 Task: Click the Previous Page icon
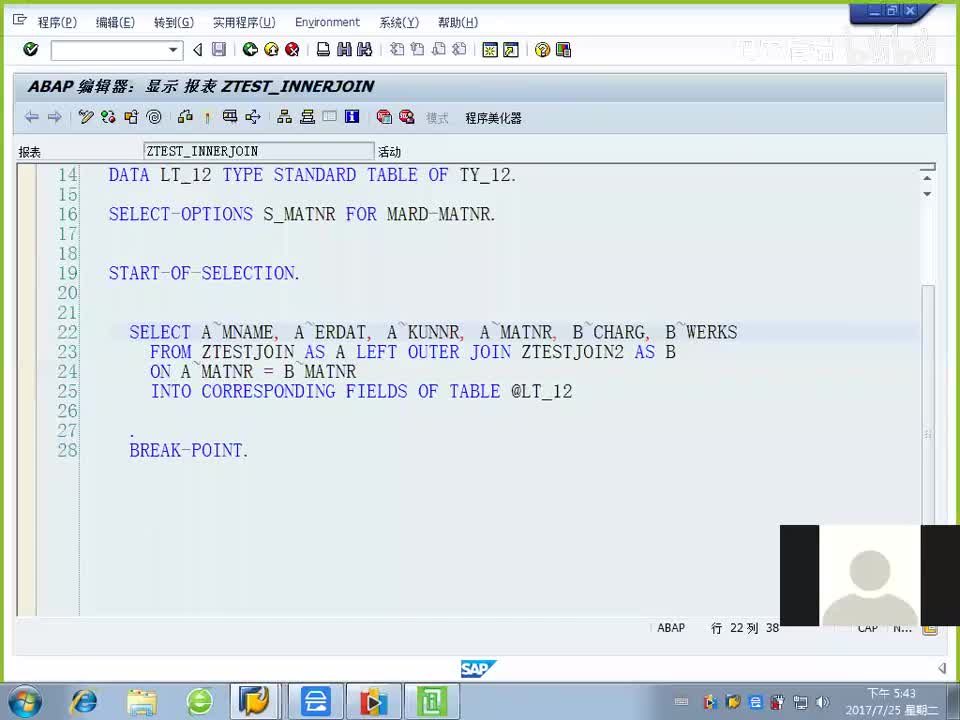418,49
